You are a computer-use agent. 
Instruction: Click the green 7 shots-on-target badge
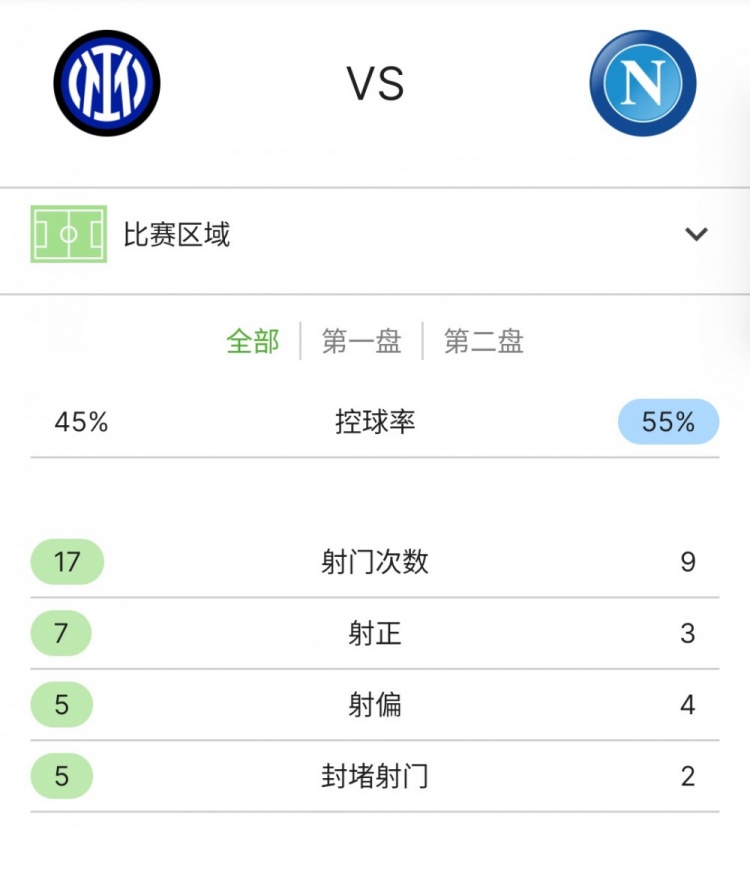[61, 633]
